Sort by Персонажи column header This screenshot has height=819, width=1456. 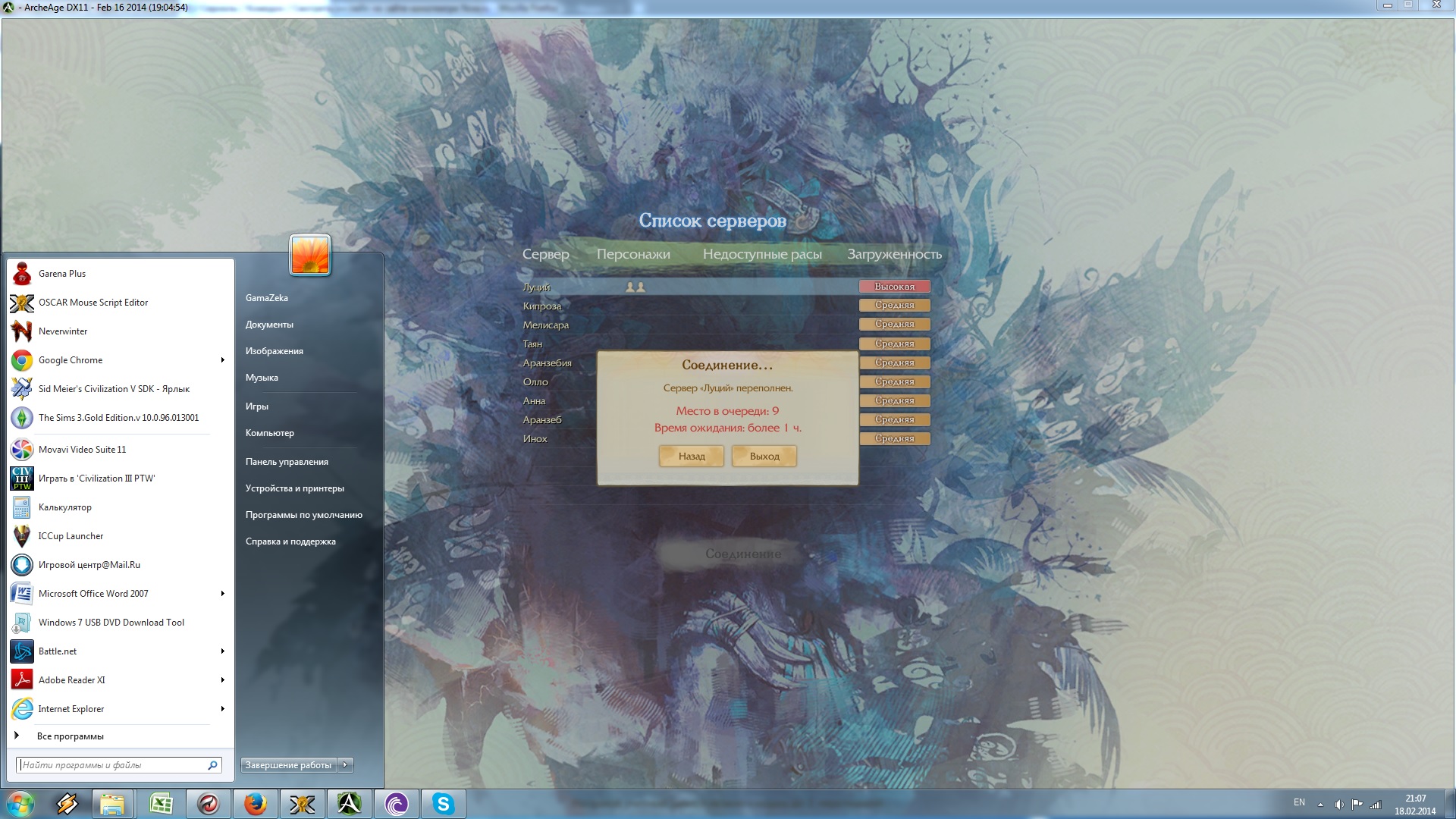tap(633, 254)
